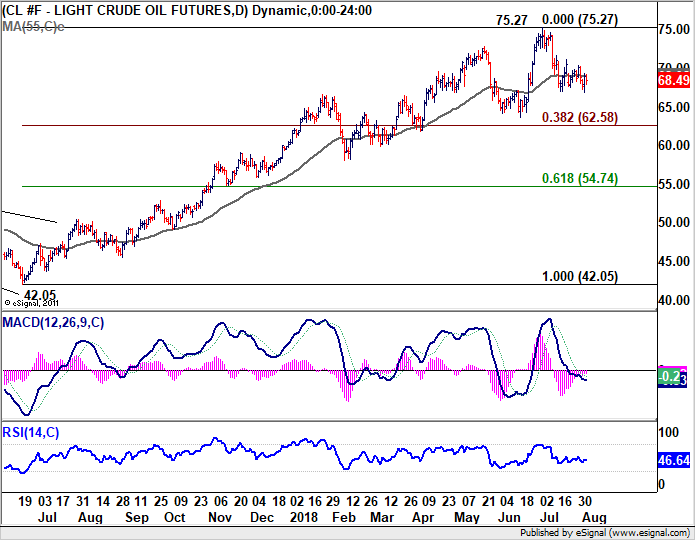
Task: Click the eSignal 2011 copyright notice
Action: coord(31,303)
